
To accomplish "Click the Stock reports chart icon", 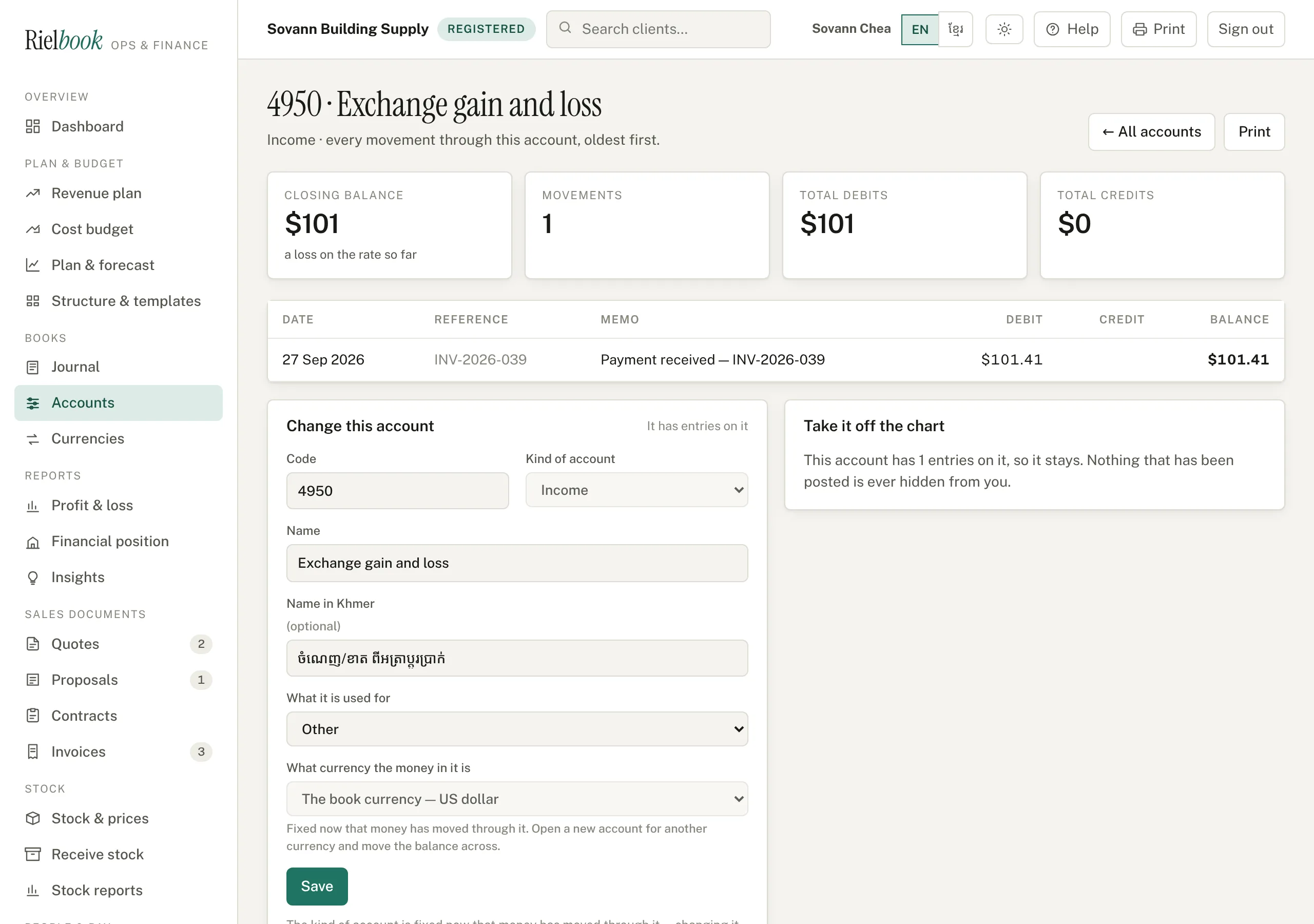I will (33, 891).
